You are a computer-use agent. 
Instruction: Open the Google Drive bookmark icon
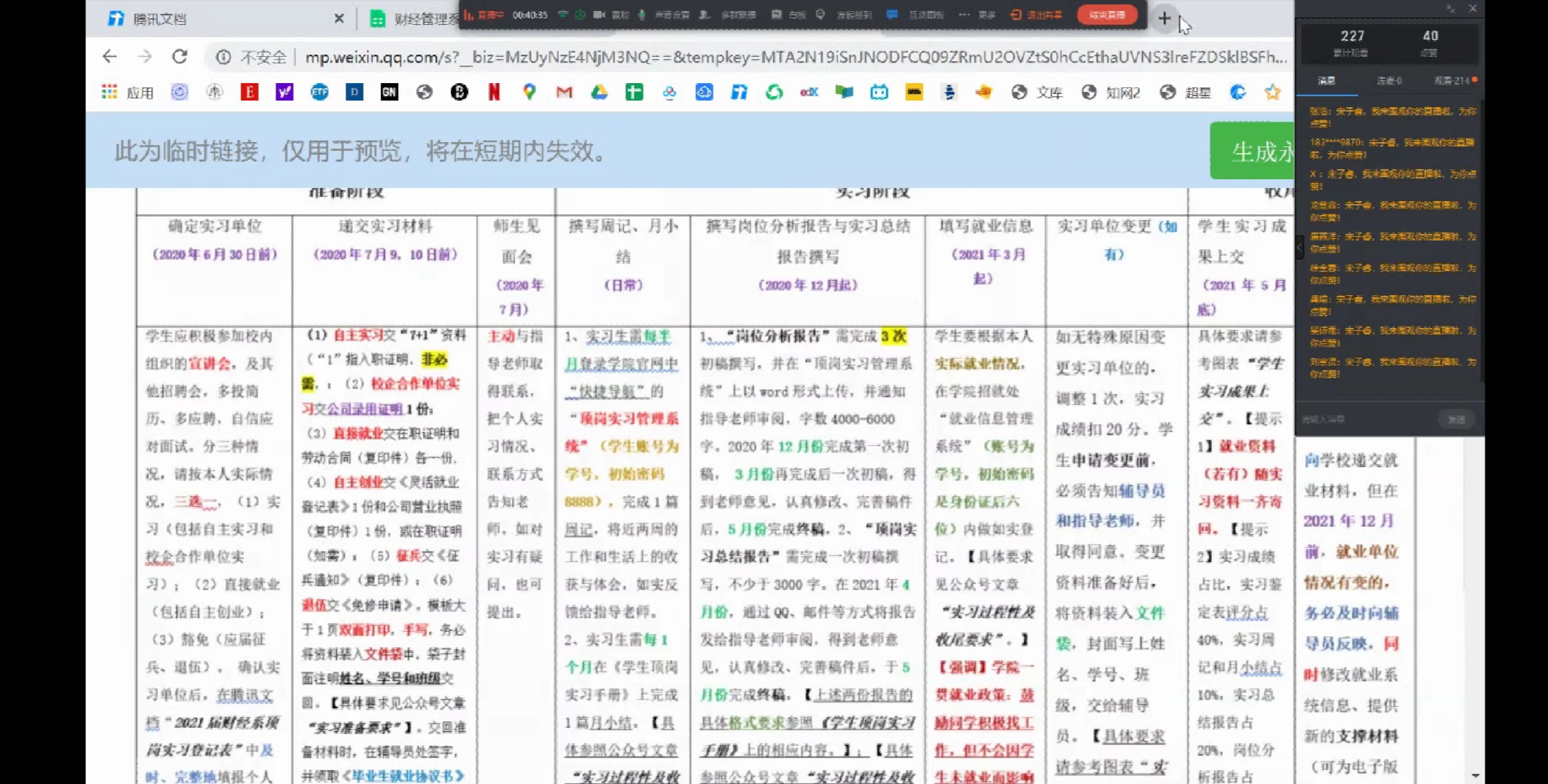[599, 92]
